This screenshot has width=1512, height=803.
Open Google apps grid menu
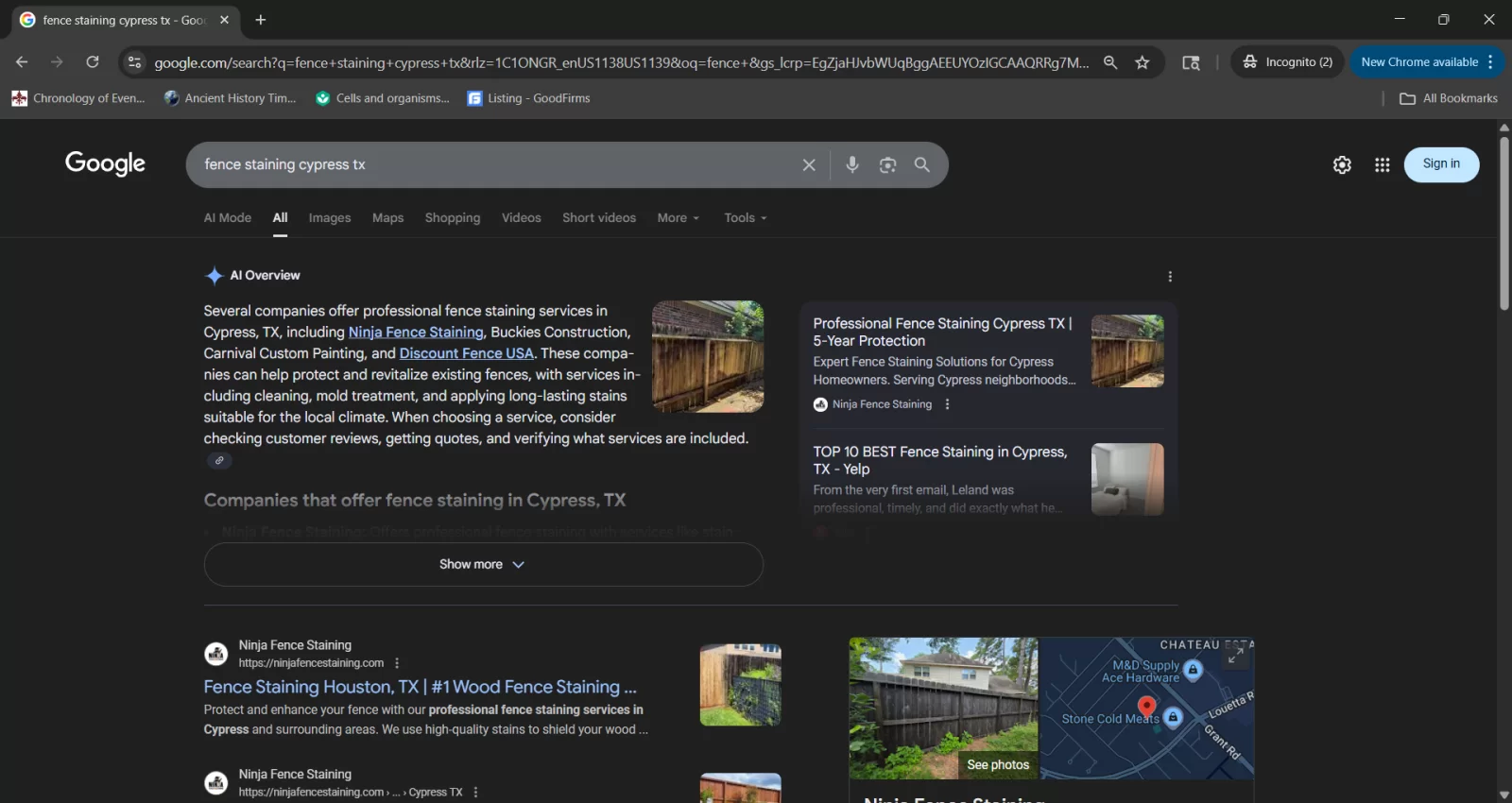1382,165
